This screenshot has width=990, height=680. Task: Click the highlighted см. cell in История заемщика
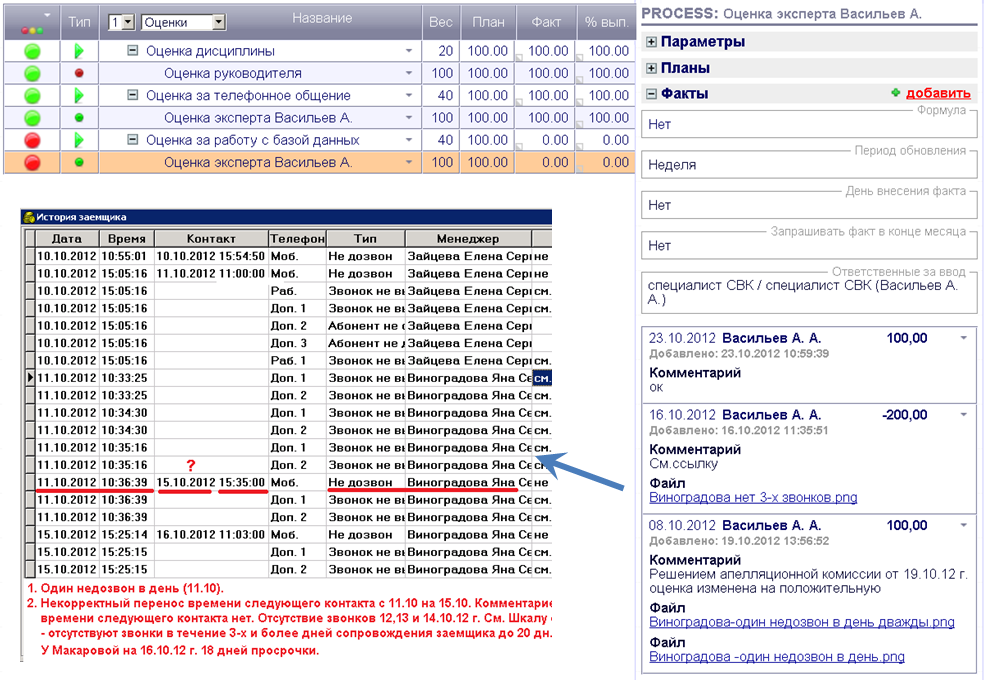[x=542, y=378]
